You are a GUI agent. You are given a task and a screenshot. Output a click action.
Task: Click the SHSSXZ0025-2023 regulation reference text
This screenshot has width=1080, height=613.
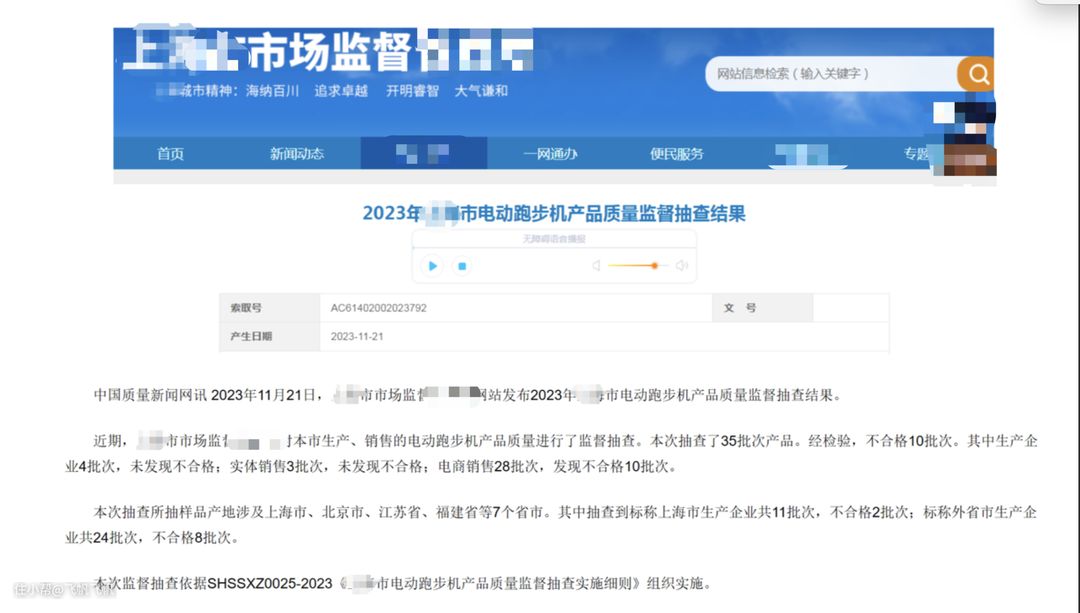coord(270,584)
